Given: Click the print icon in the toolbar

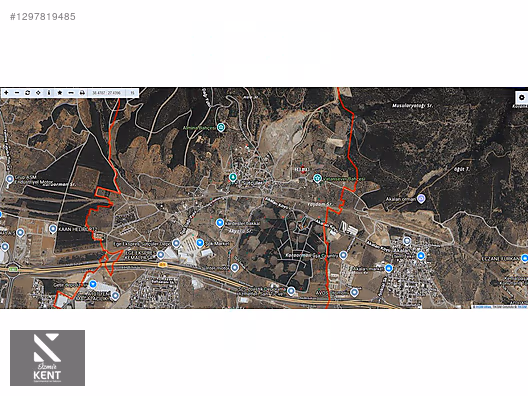Looking at the screenshot, I should [82, 93].
